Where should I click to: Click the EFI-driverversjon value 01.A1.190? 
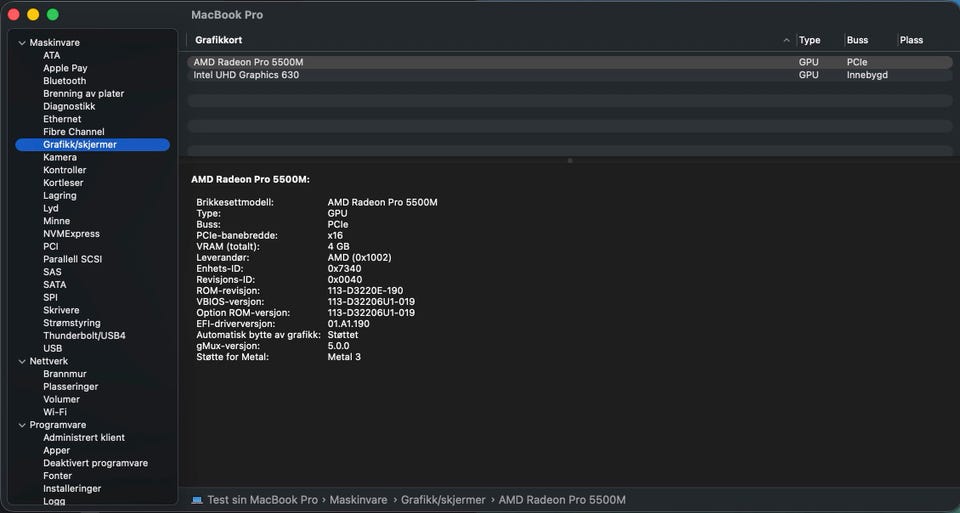coord(348,324)
